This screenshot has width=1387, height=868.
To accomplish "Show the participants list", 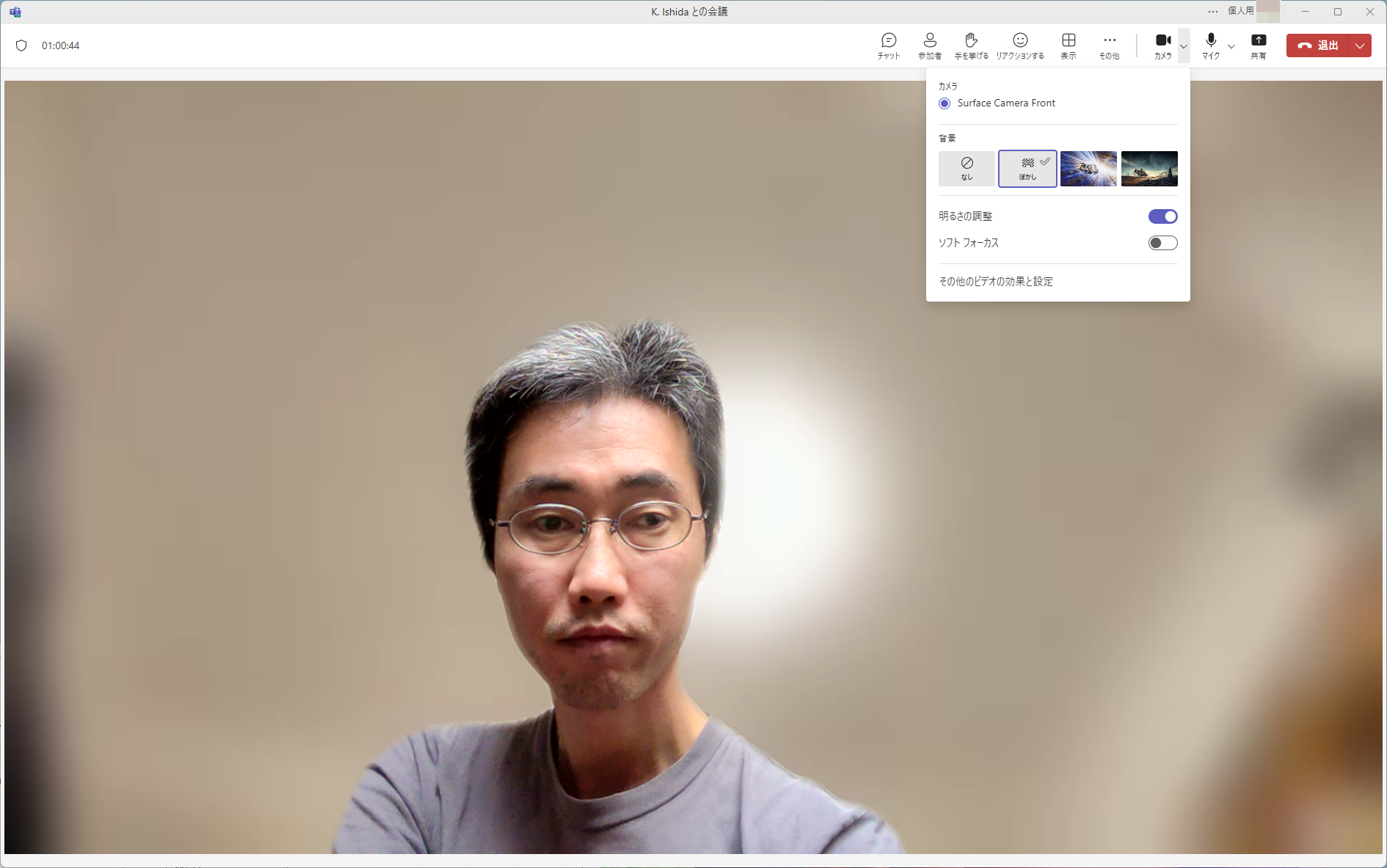I will coord(930,45).
